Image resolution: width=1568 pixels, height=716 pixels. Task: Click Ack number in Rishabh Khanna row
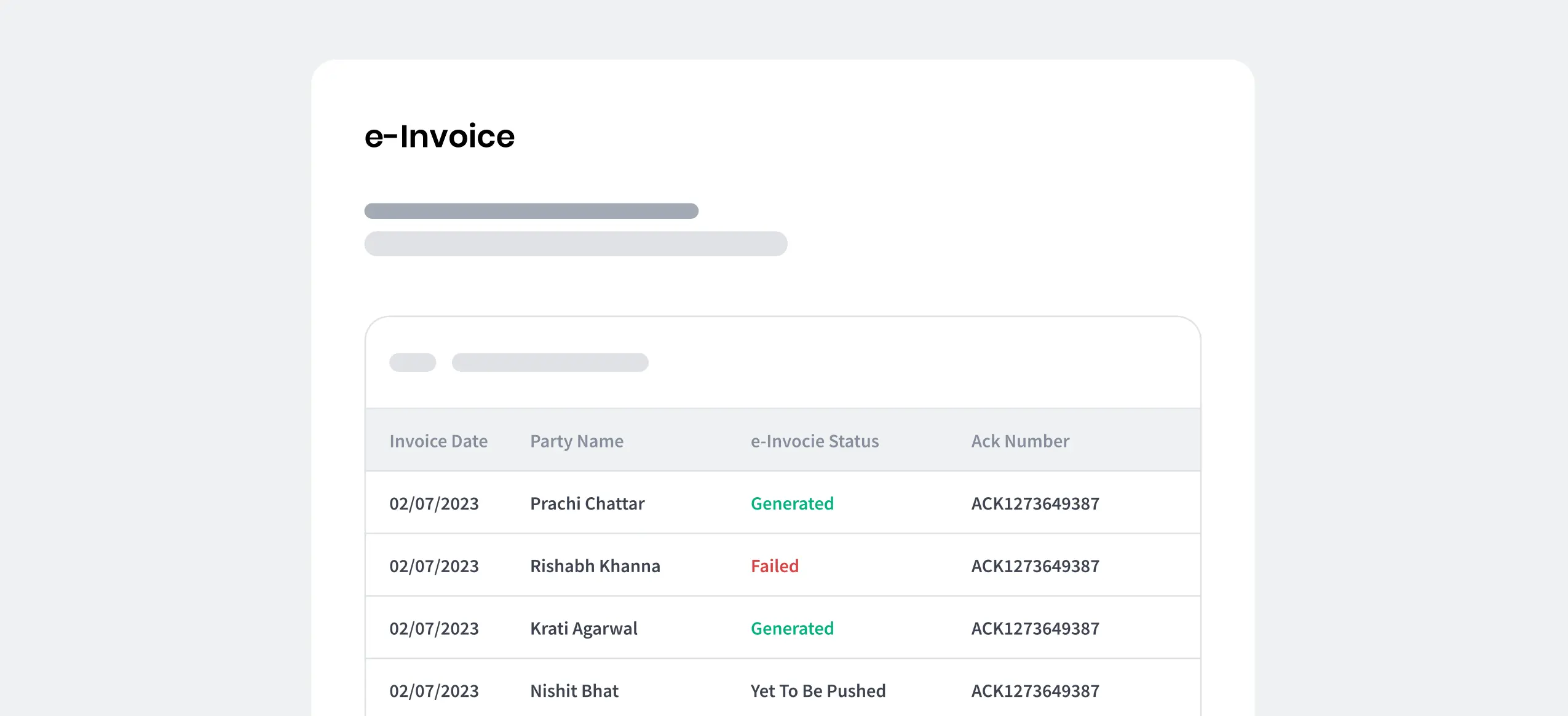click(1034, 566)
